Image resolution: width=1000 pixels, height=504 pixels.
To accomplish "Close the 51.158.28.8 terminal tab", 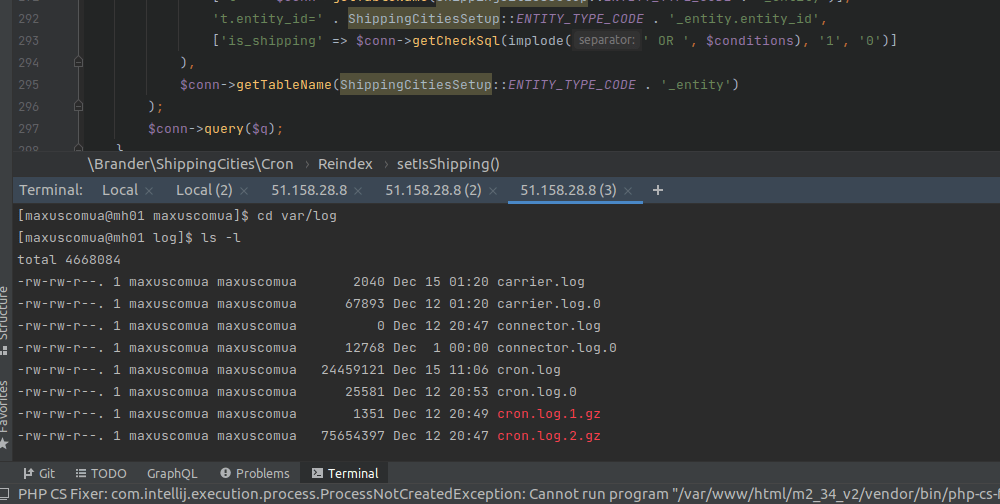I will [358, 191].
